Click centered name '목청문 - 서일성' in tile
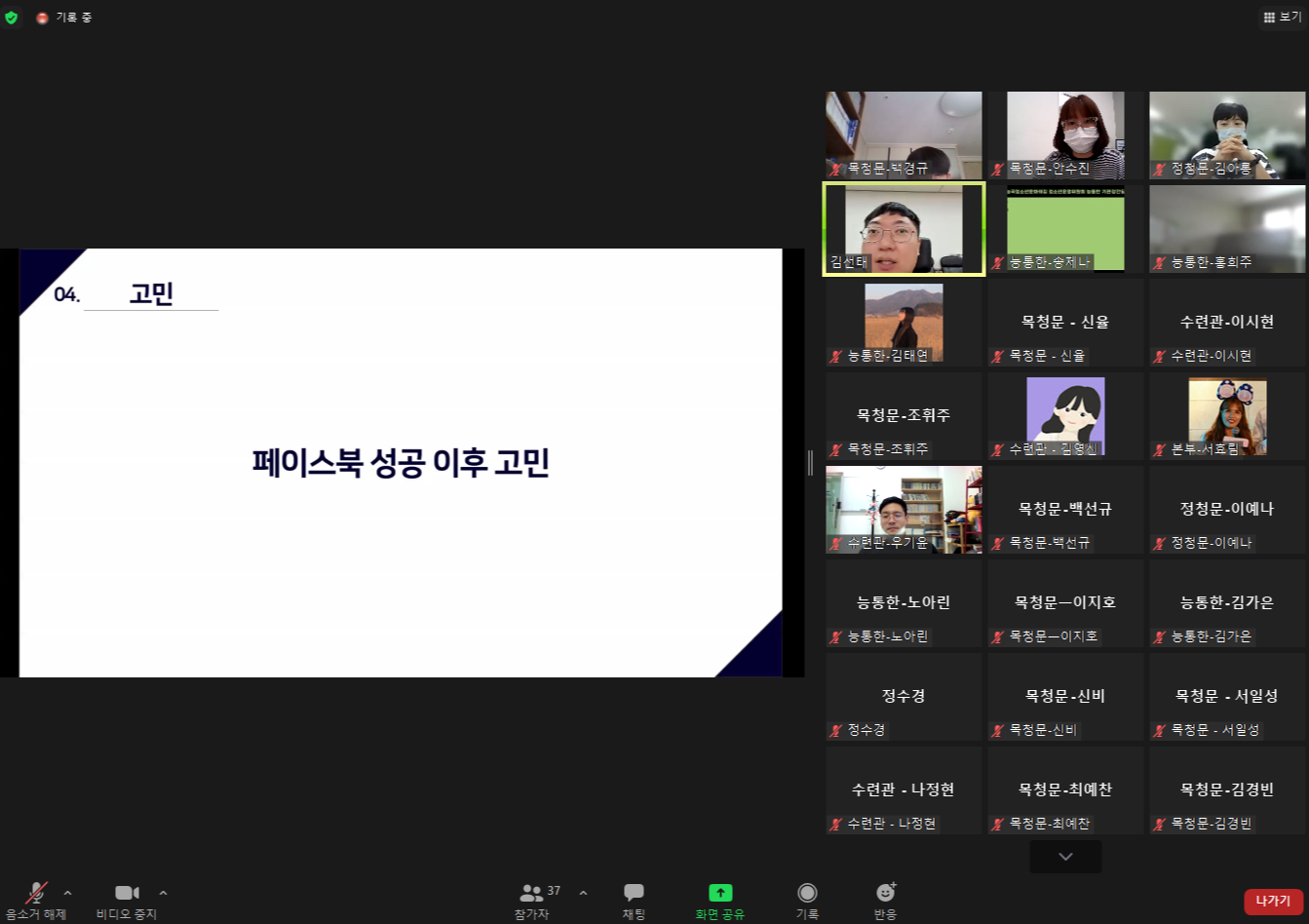The height and width of the screenshot is (924, 1309). coord(1227,696)
